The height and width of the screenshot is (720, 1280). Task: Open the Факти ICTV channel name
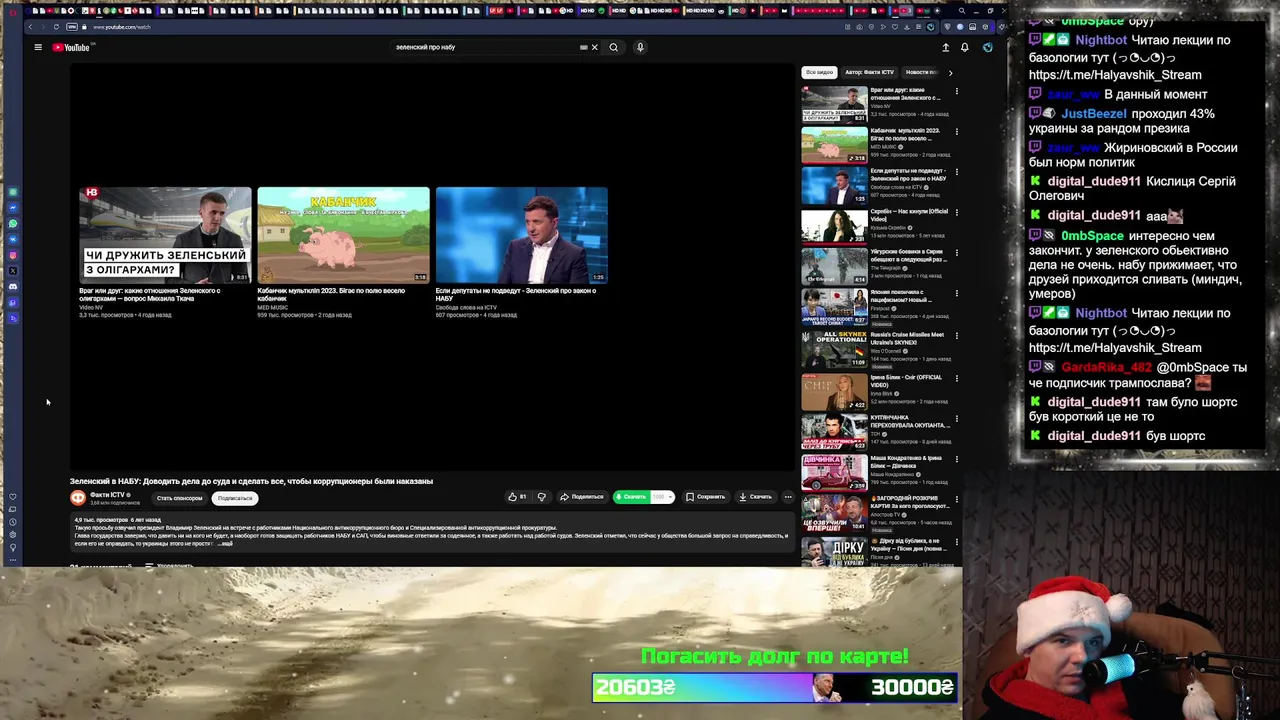point(107,495)
